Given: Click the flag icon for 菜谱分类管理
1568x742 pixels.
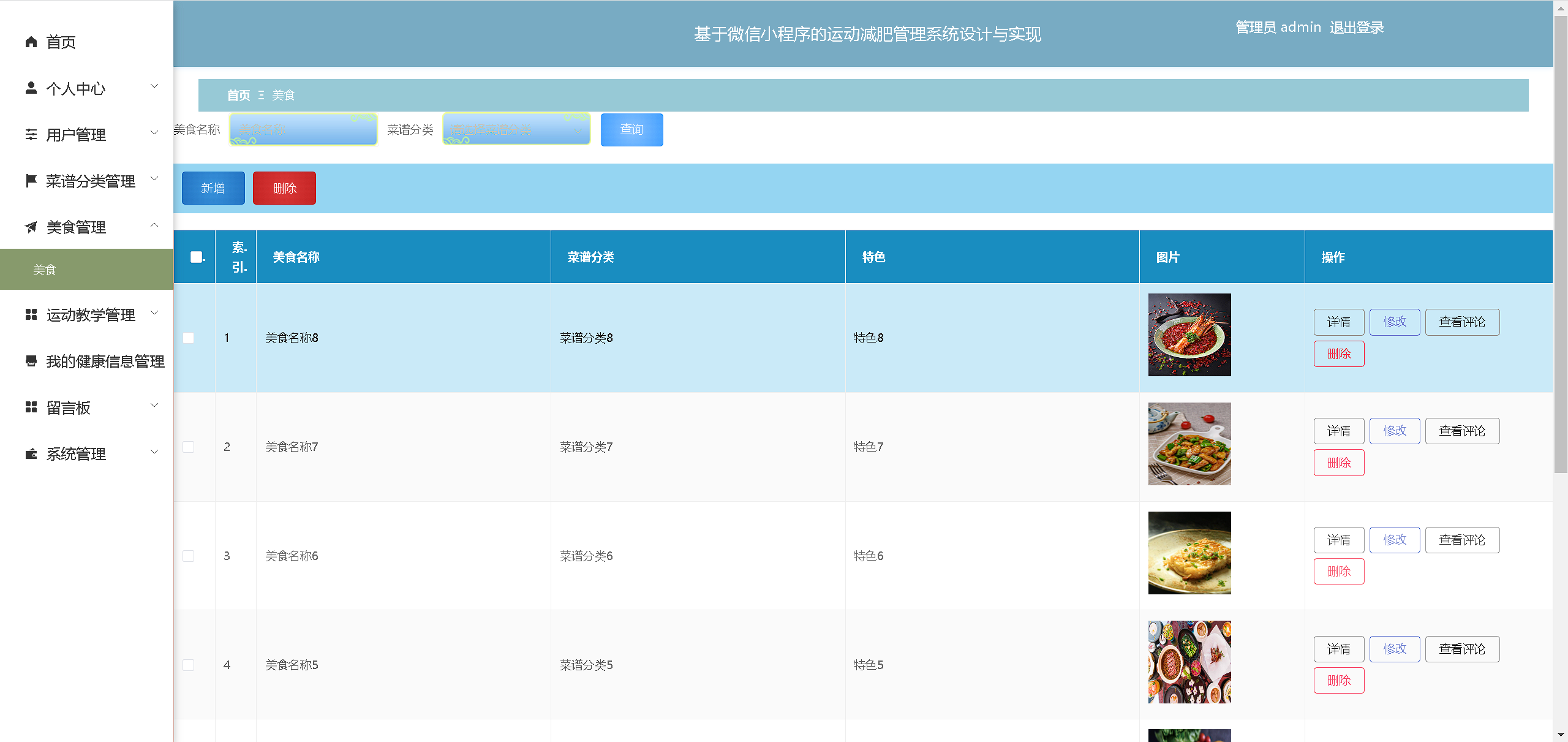Looking at the screenshot, I should (31, 181).
